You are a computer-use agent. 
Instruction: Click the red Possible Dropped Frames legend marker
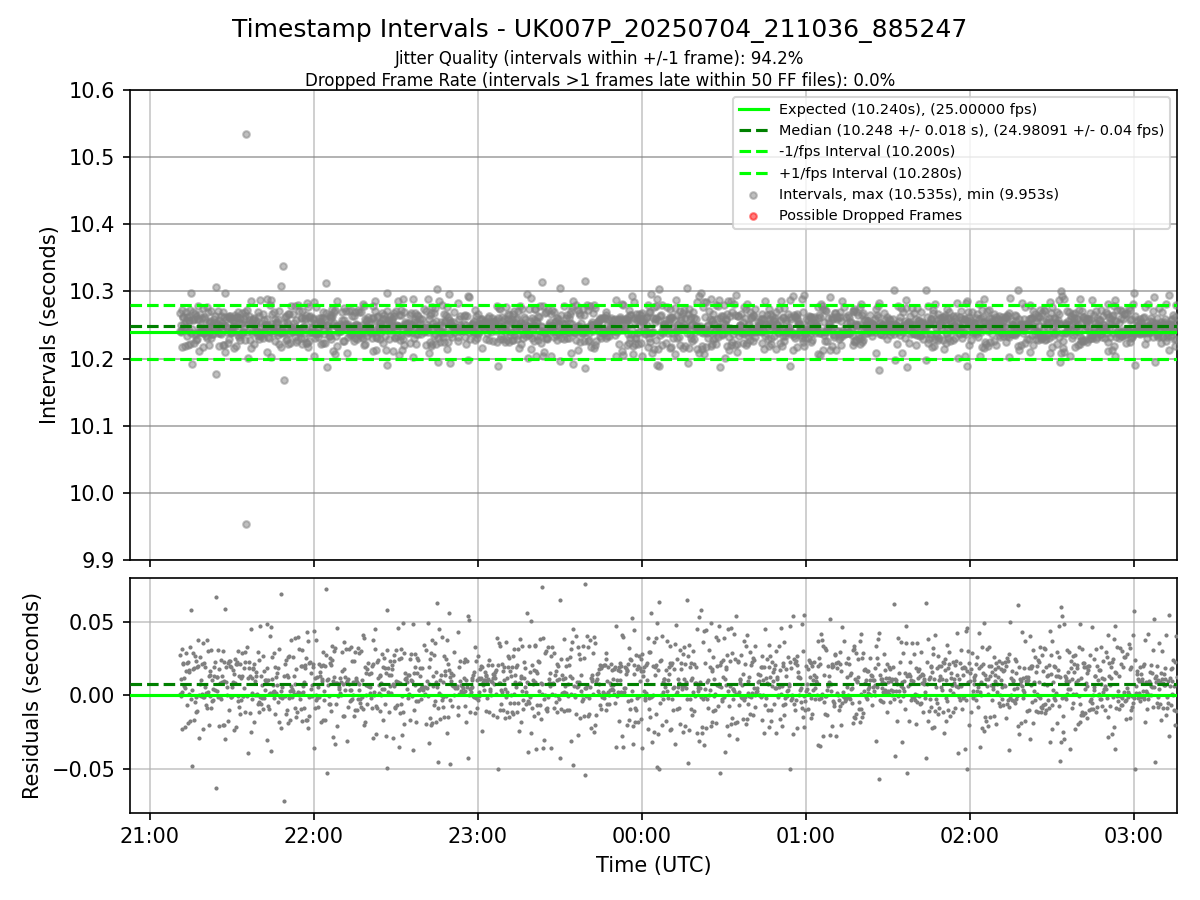point(754,216)
